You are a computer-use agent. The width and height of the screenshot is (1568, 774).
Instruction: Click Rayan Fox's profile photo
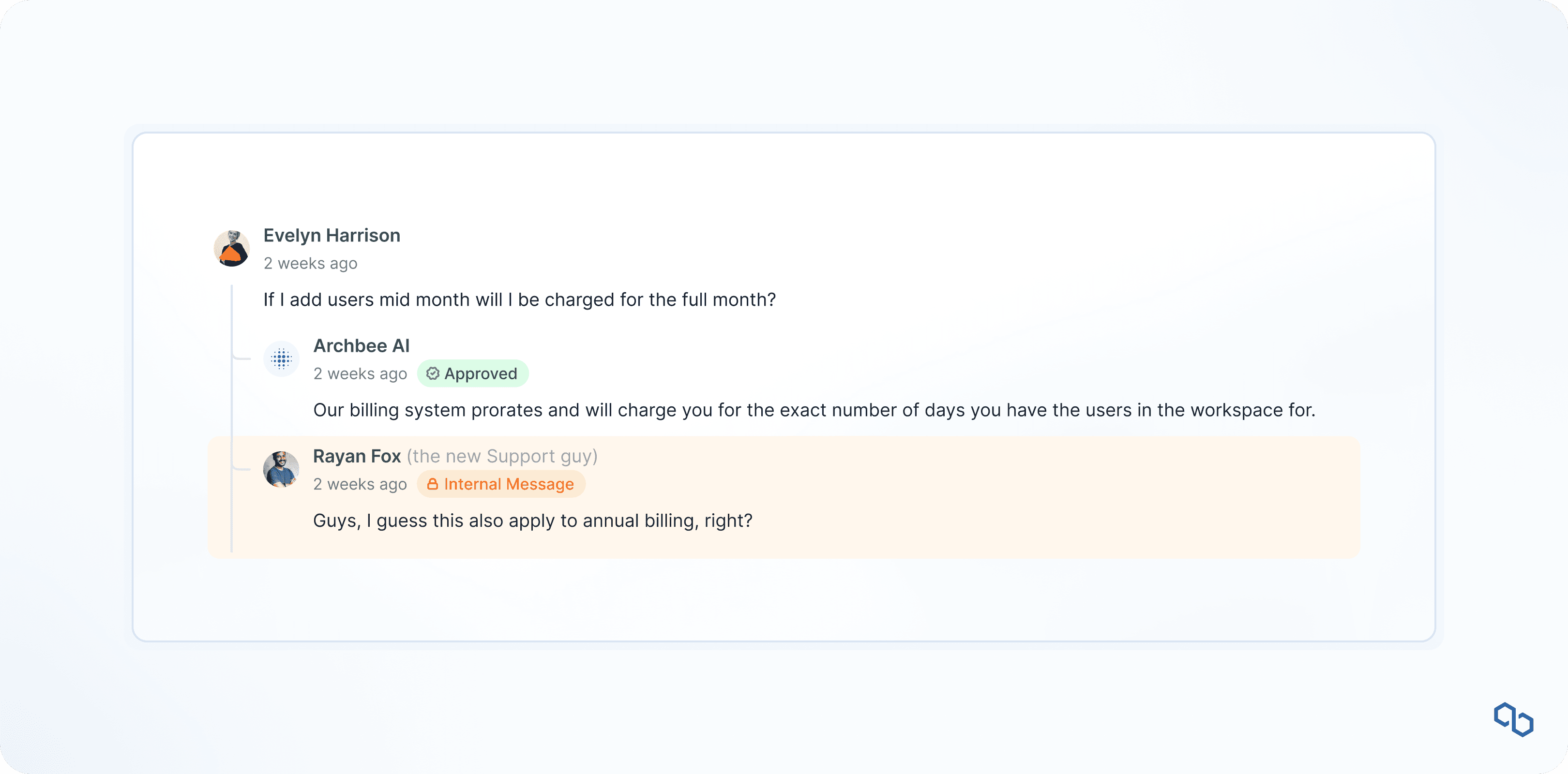[281, 469]
